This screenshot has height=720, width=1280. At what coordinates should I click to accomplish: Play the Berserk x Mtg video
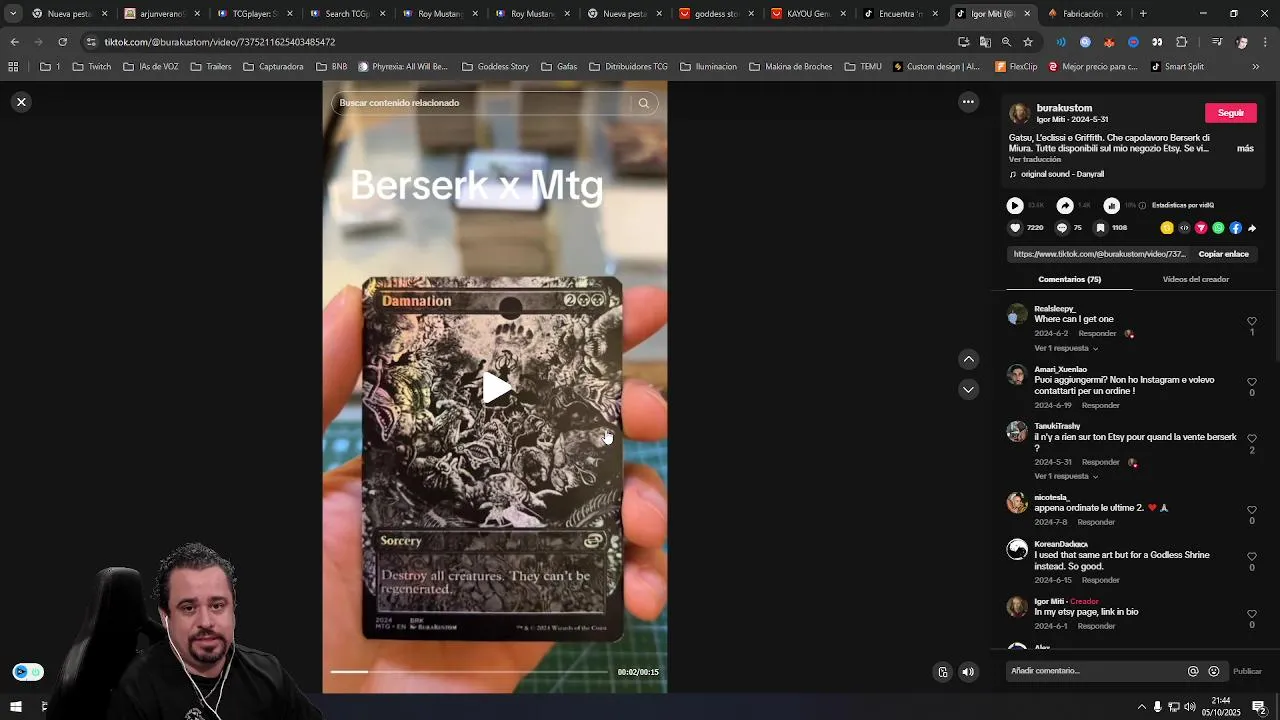coord(495,388)
